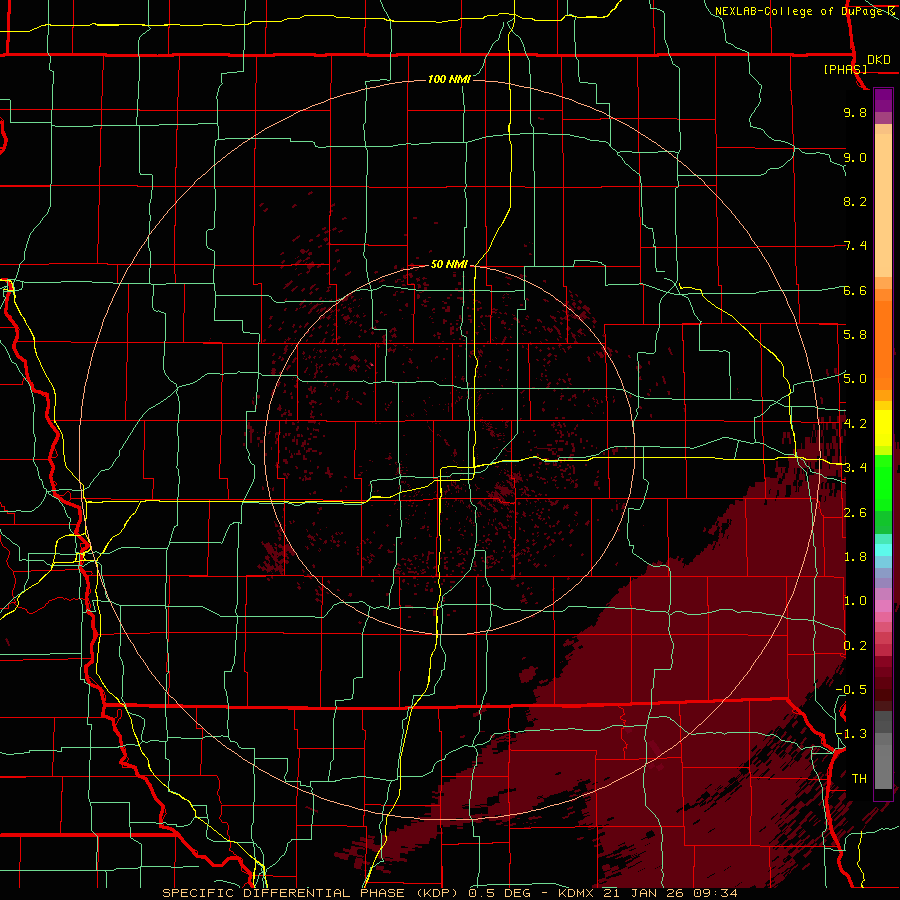Click the -1.3 scale value

click(x=851, y=734)
